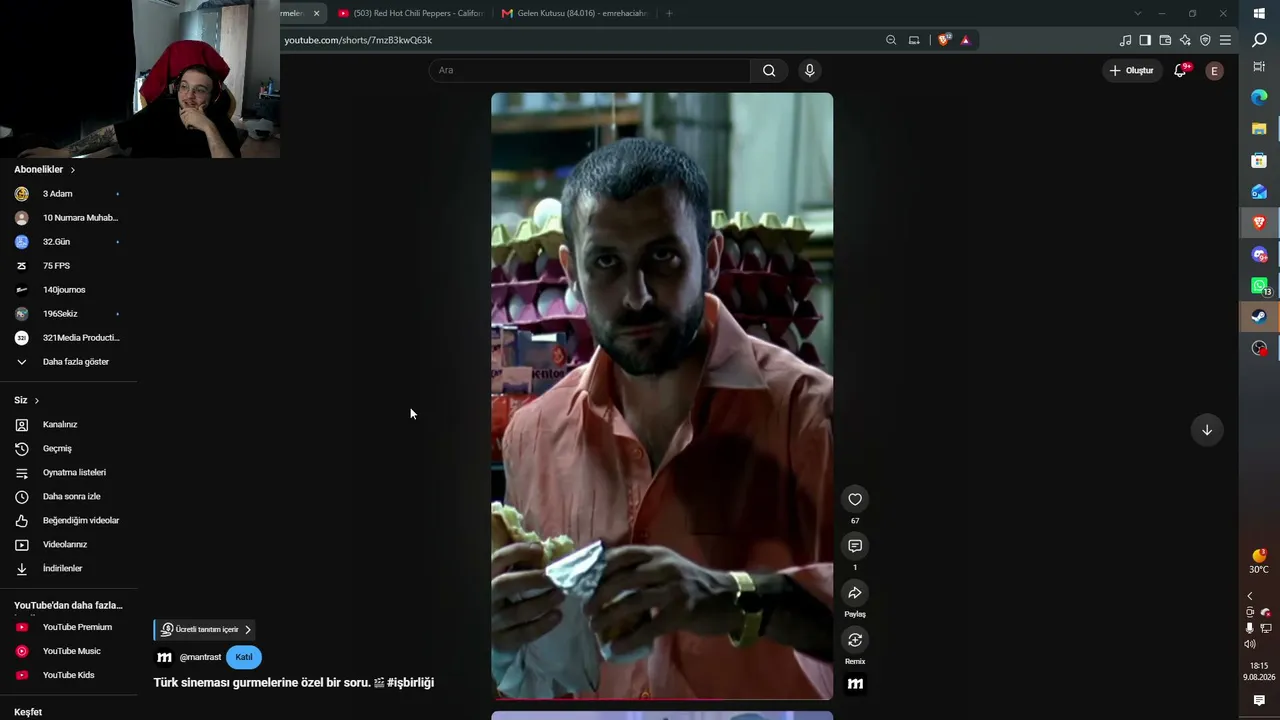
Task: Open the Brave Wallet icon
Action: (x=1165, y=40)
